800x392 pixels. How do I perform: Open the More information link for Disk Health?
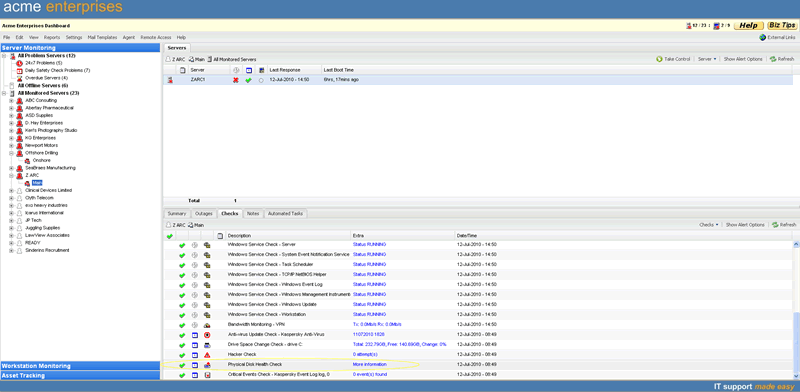pos(369,364)
